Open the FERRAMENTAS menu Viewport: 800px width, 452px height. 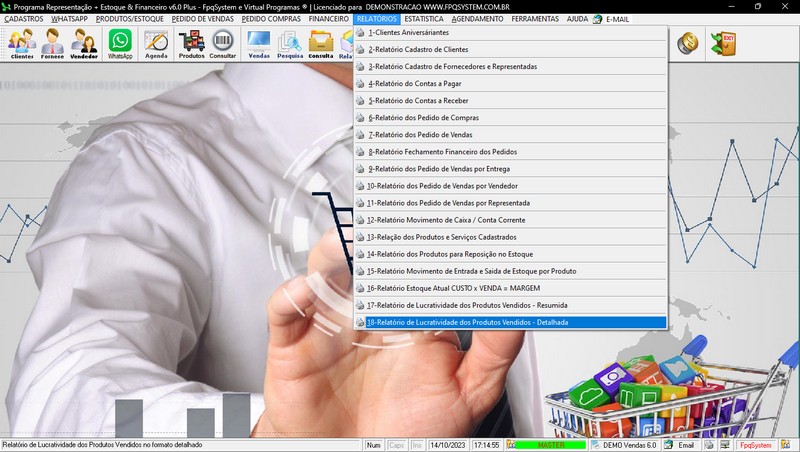click(535, 19)
